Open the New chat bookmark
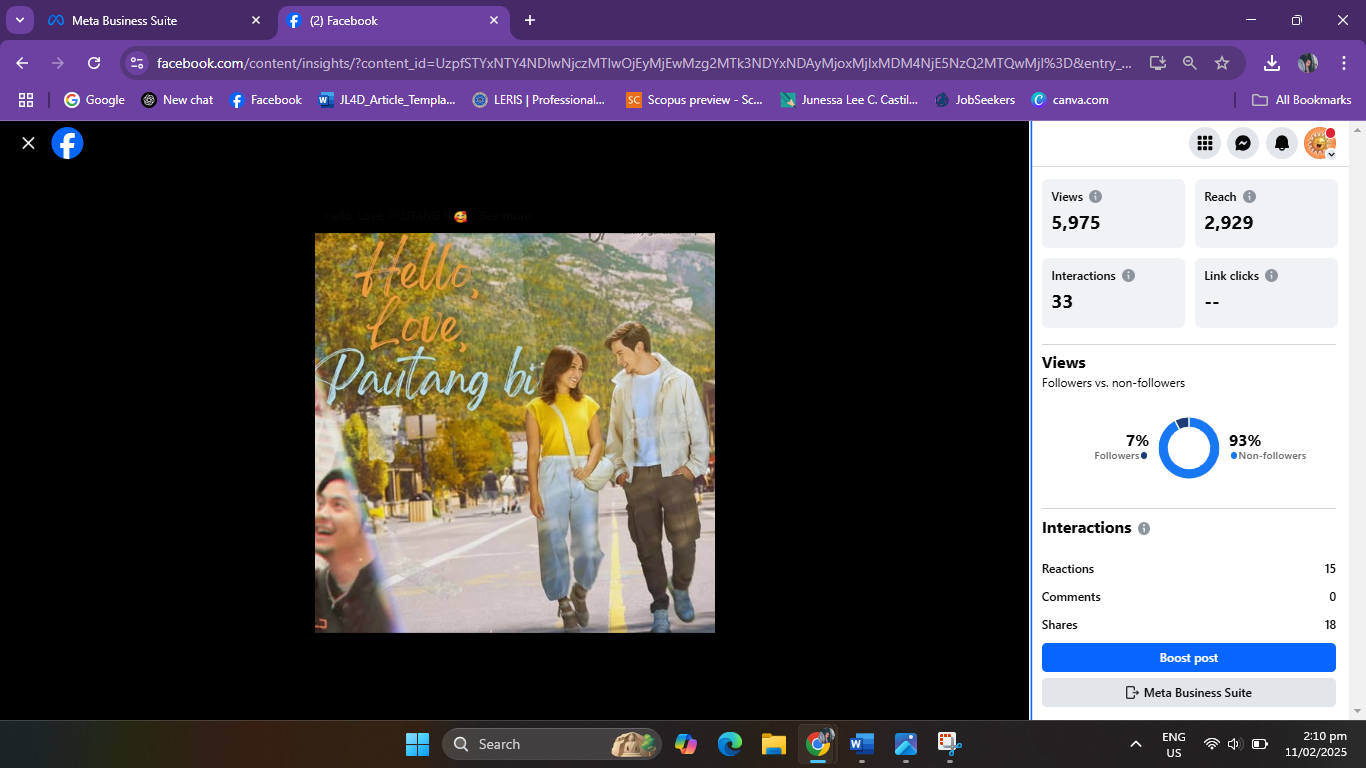 point(178,100)
